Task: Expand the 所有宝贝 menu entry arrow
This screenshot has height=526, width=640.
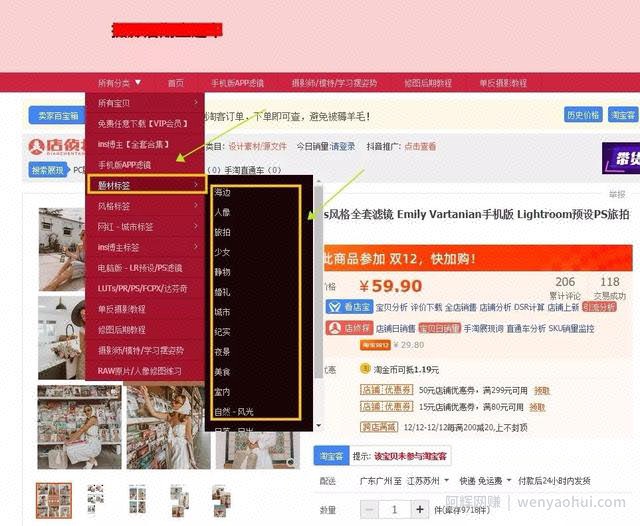Action: [196, 102]
